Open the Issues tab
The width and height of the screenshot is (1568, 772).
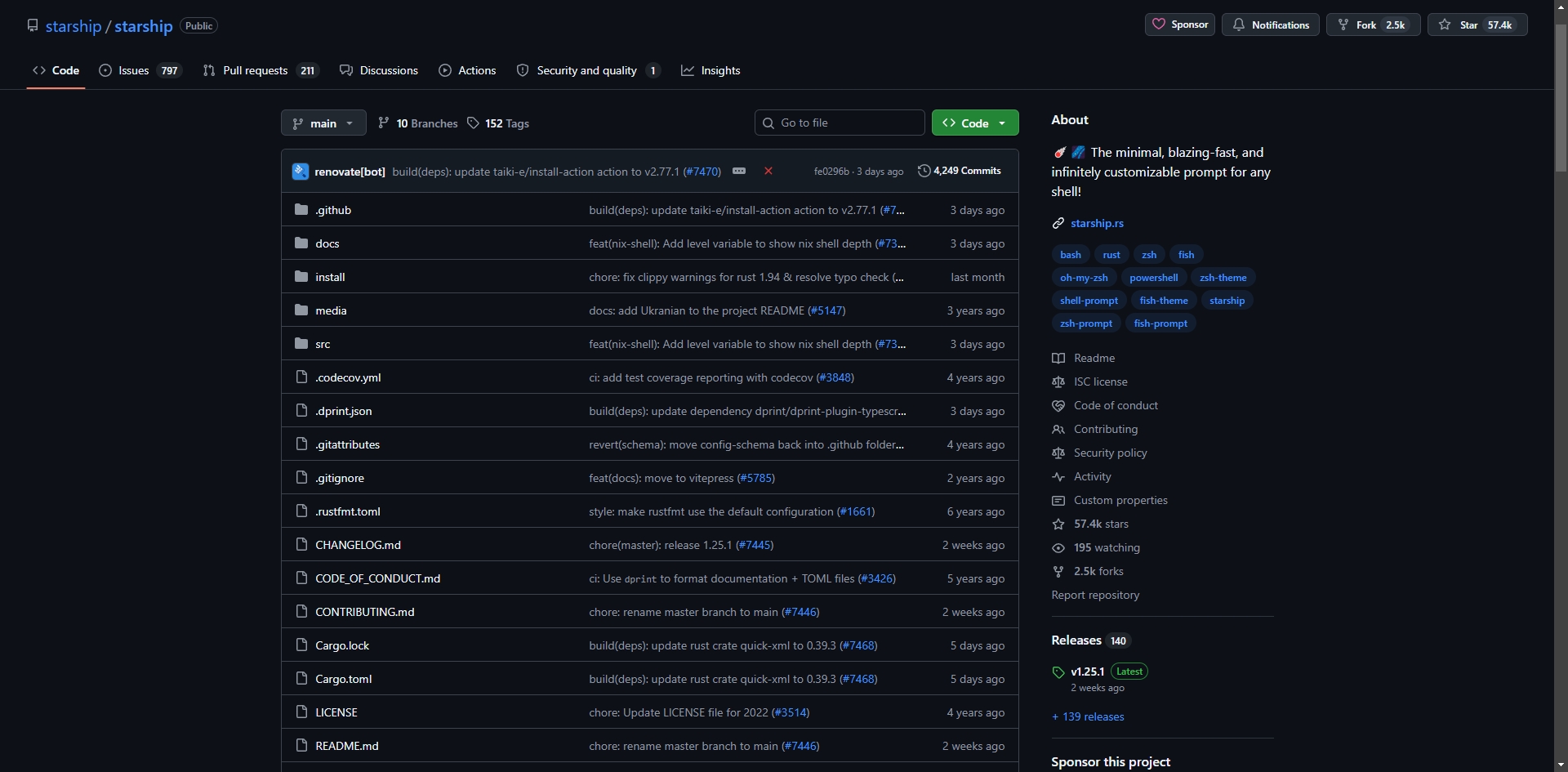(x=140, y=70)
